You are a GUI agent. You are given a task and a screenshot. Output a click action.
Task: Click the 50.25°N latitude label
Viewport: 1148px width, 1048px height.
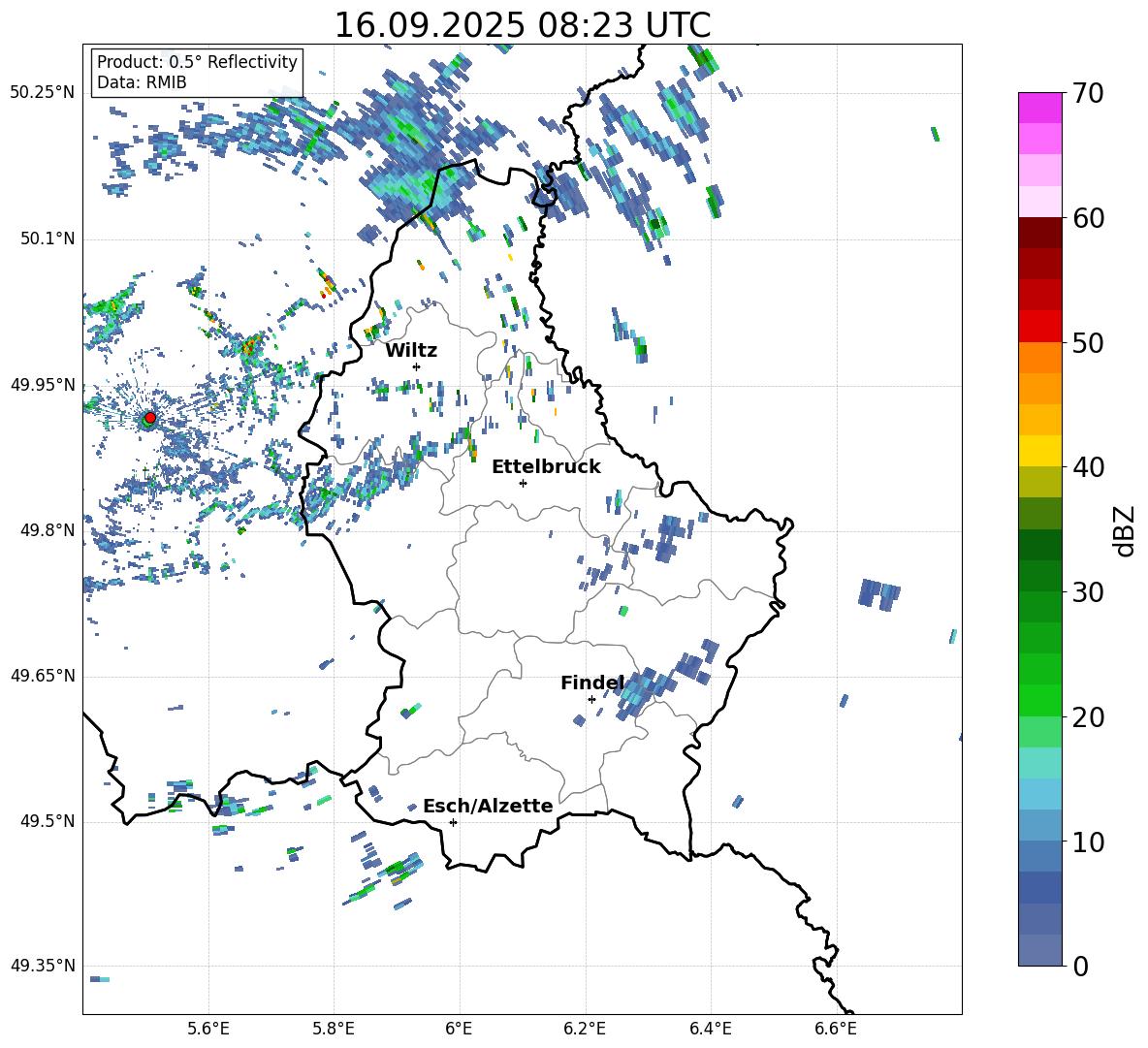tap(43, 93)
